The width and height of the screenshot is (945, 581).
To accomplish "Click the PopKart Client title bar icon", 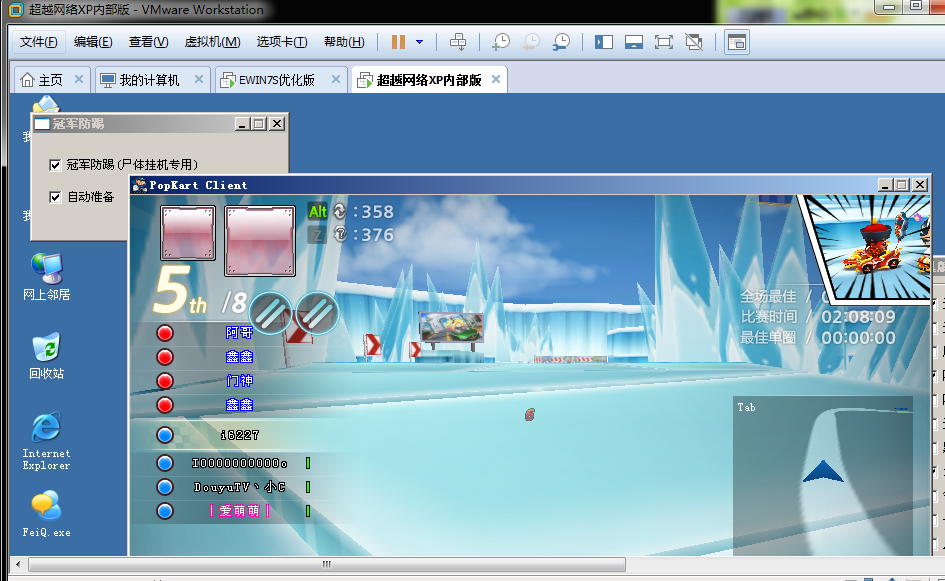I will pyautogui.click(x=140, y=185).
